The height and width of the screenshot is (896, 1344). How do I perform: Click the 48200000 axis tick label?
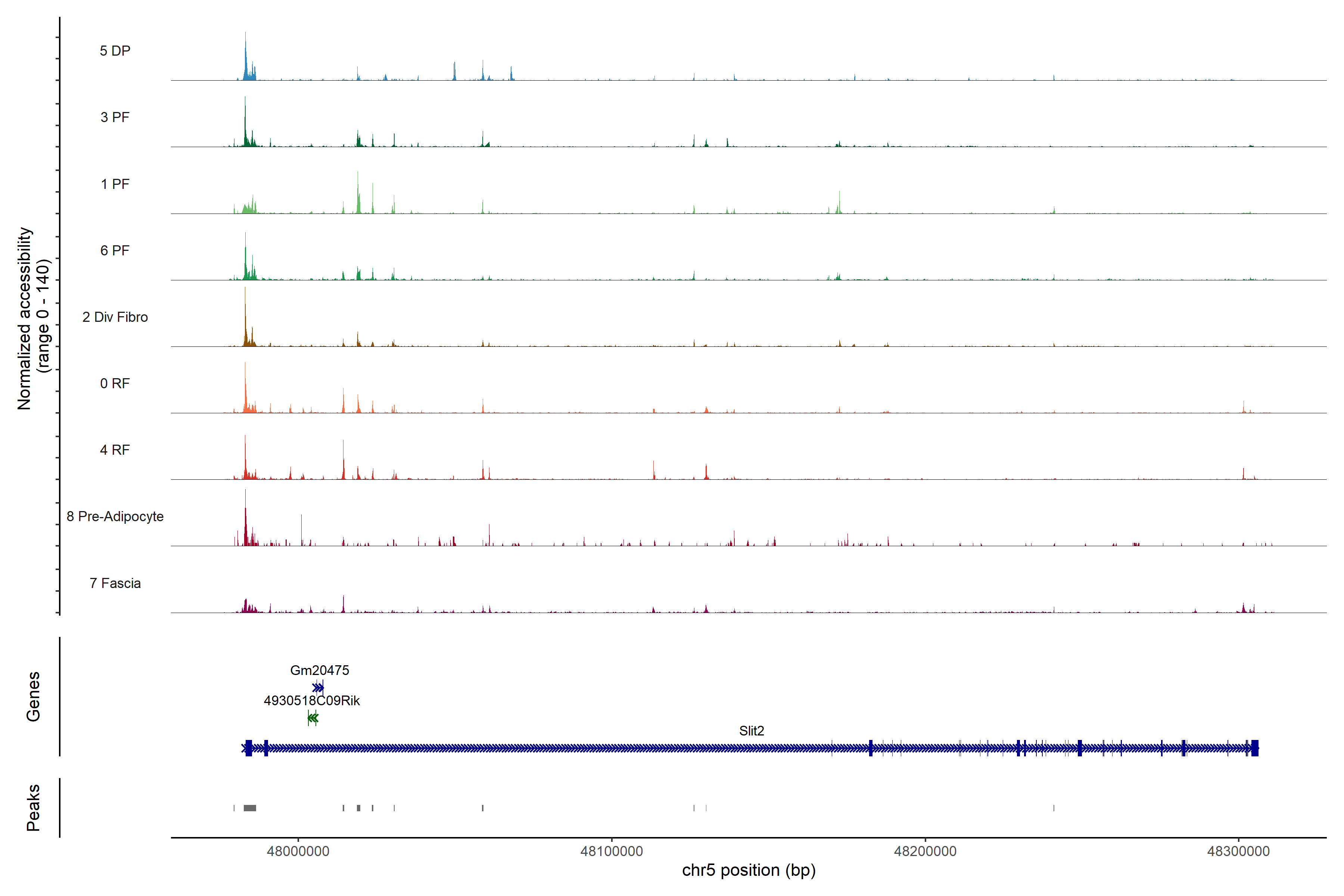point(925,852)
